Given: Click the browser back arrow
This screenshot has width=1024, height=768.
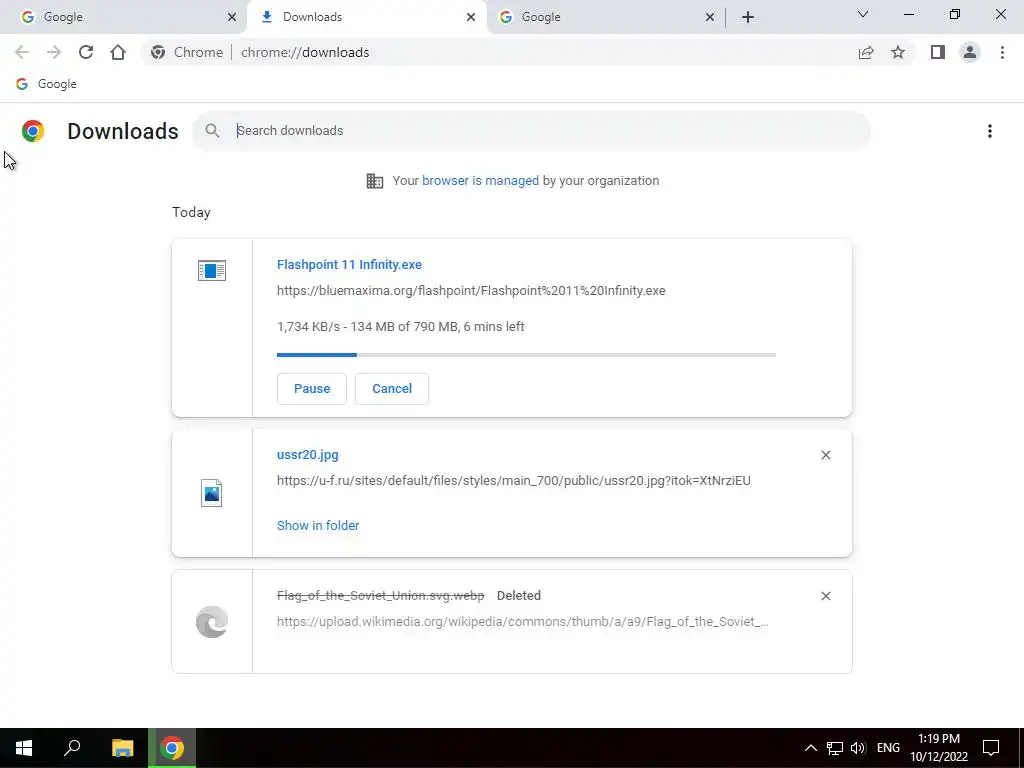Looking at the screenshot, I should [22, 52].
